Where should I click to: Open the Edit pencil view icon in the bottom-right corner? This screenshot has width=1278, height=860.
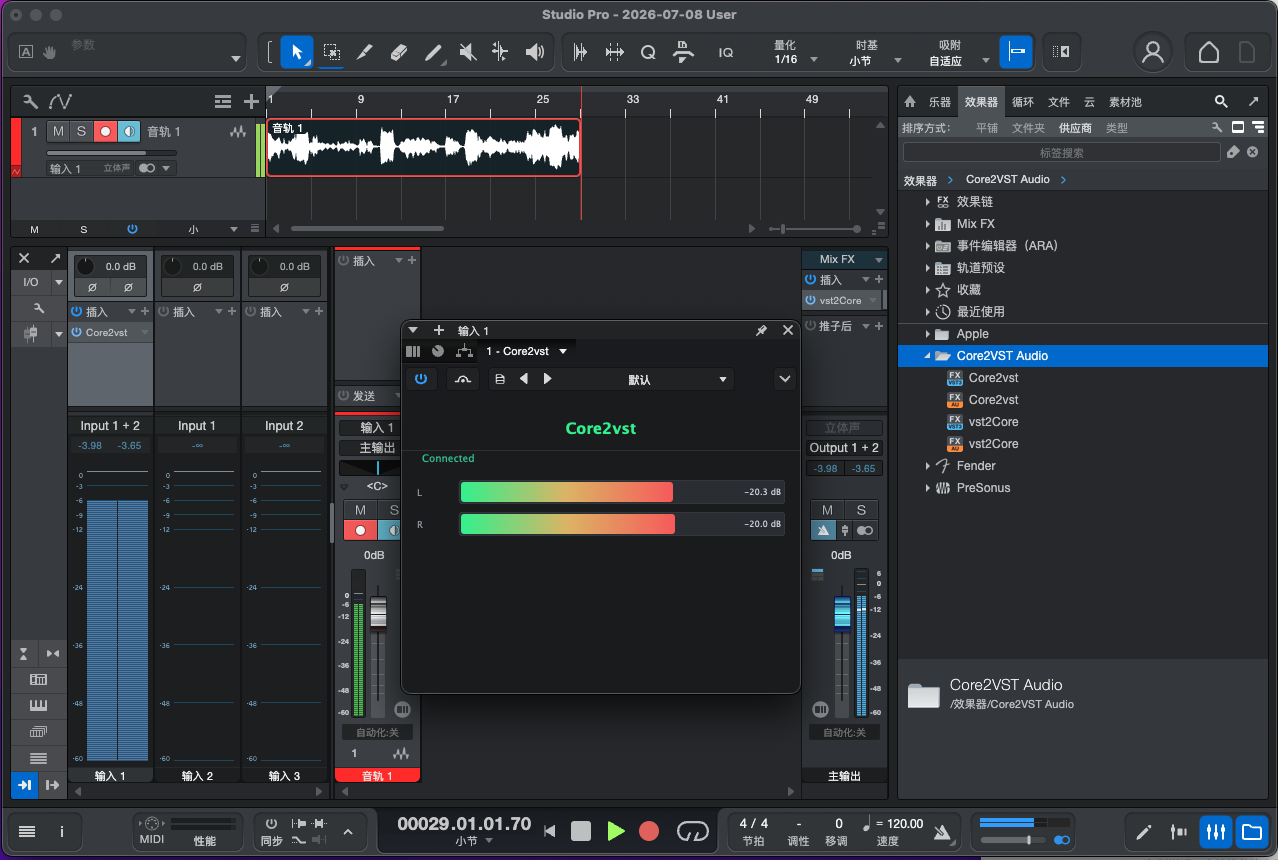click(x=1144, y=831)
